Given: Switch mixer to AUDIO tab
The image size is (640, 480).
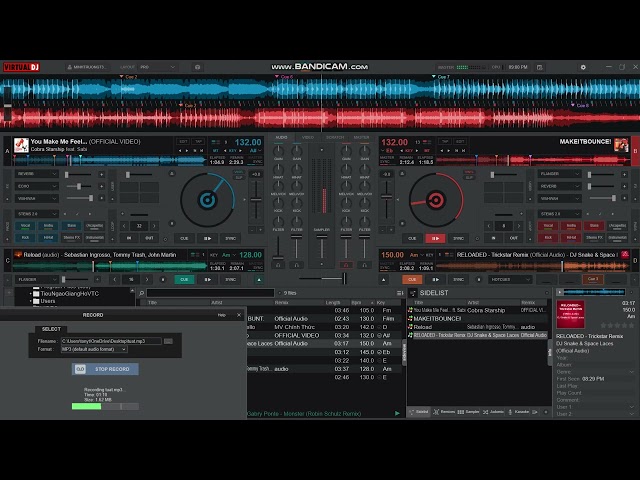Looking at the screenshot, I should [x=281, y=138].
